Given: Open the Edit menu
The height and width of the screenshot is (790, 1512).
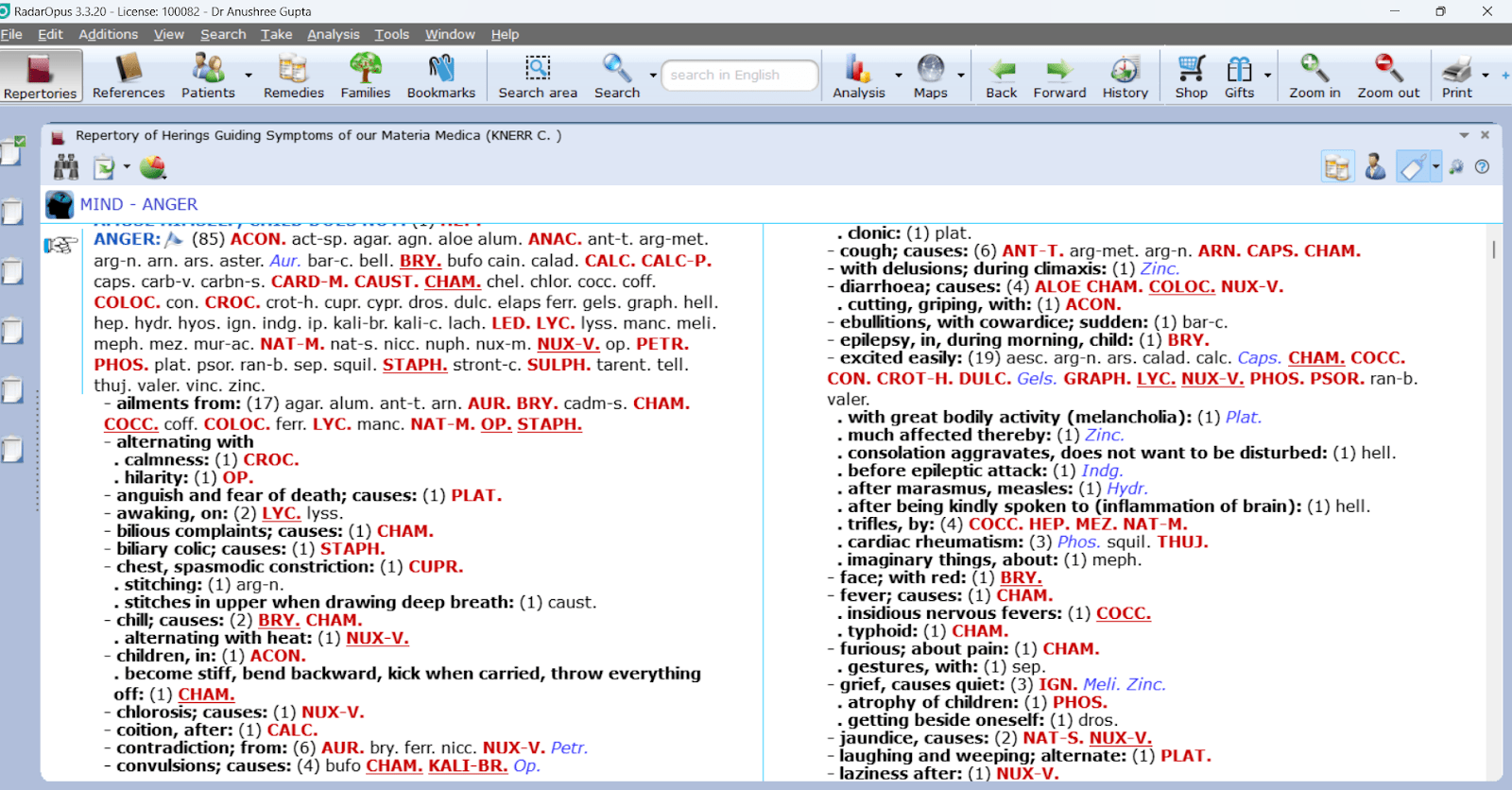Looking at the screenshot, I should pyautogui.click(x=50, y=34).
